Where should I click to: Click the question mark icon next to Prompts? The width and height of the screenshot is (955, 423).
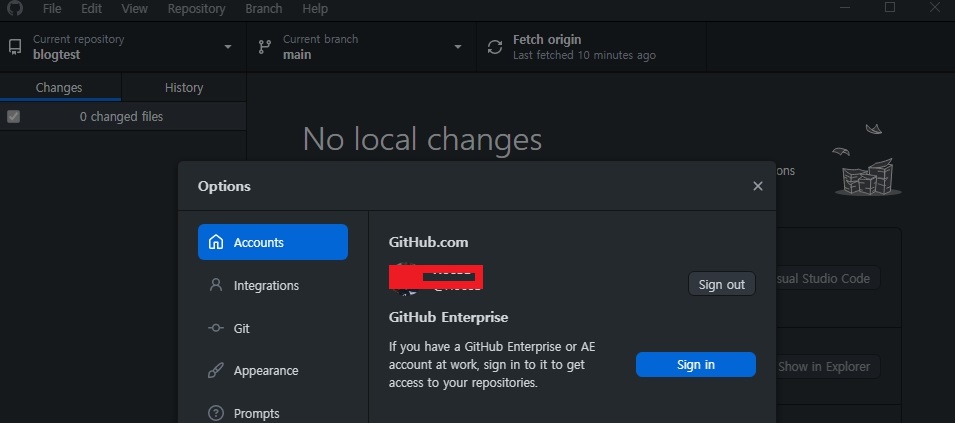tap(216, 413)
